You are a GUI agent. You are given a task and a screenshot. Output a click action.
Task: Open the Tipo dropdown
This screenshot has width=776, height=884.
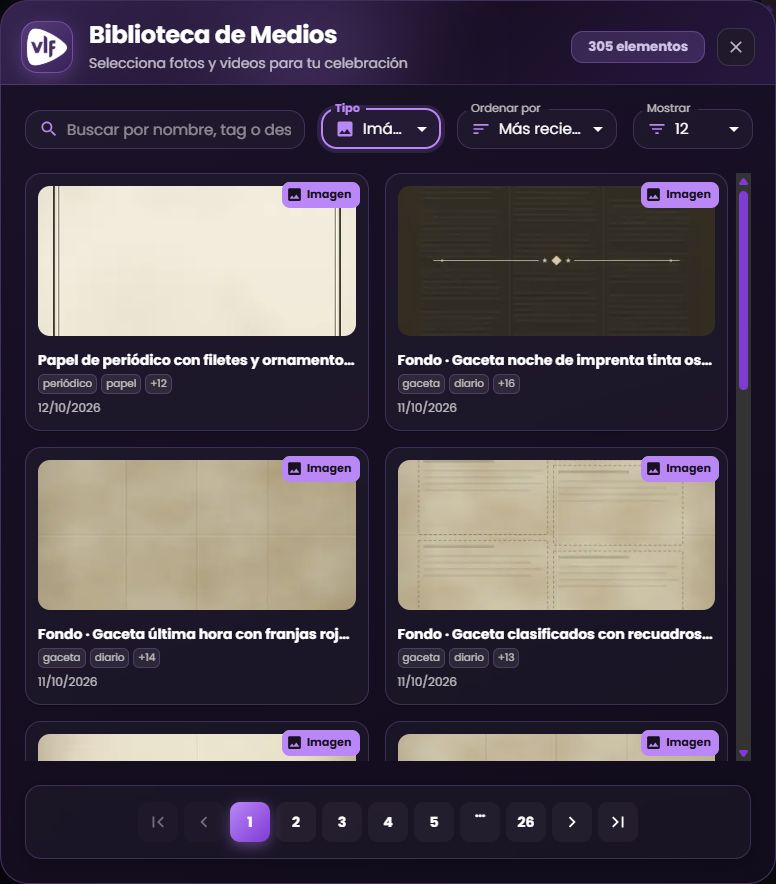(381, 129)
